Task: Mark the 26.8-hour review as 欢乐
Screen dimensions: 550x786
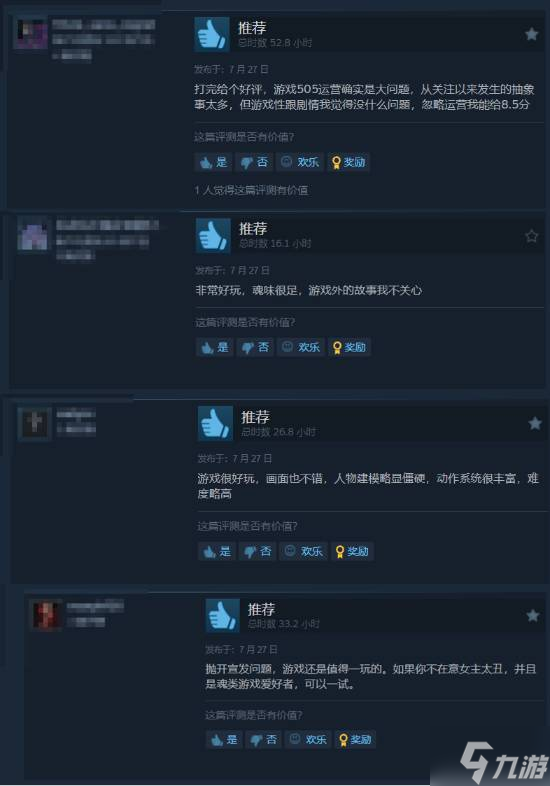Action: click(x=303, y=551)
